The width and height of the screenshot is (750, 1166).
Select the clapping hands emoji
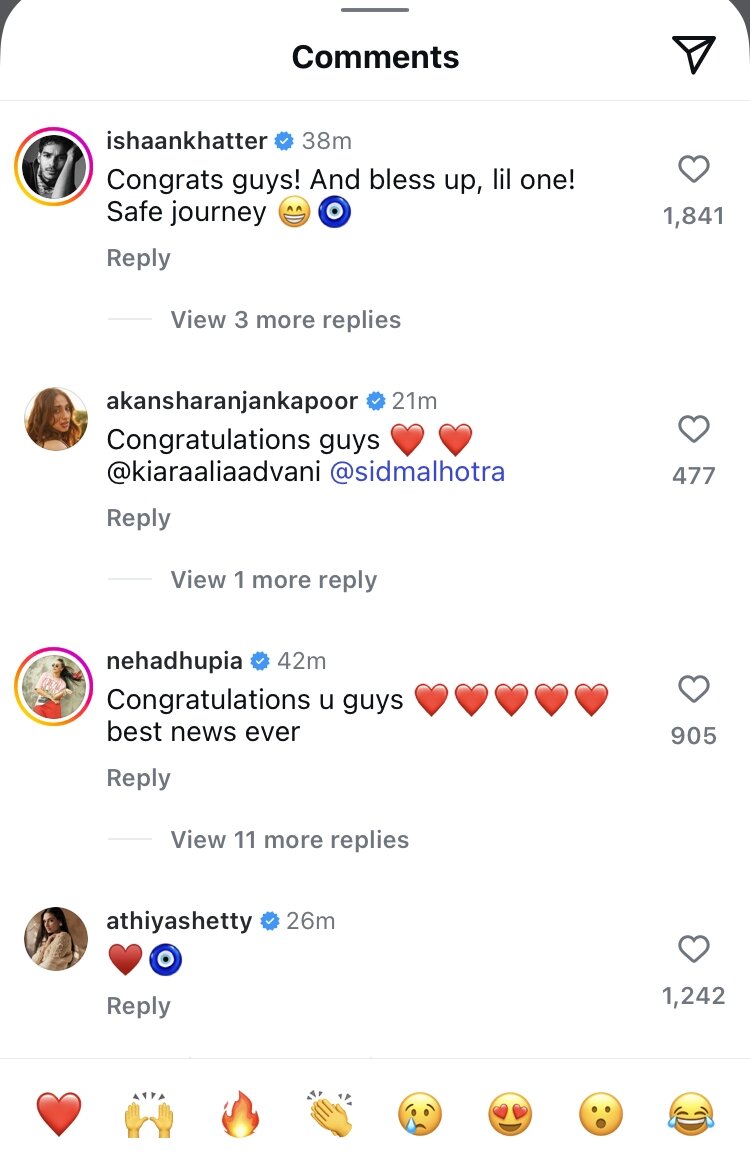329,1114
